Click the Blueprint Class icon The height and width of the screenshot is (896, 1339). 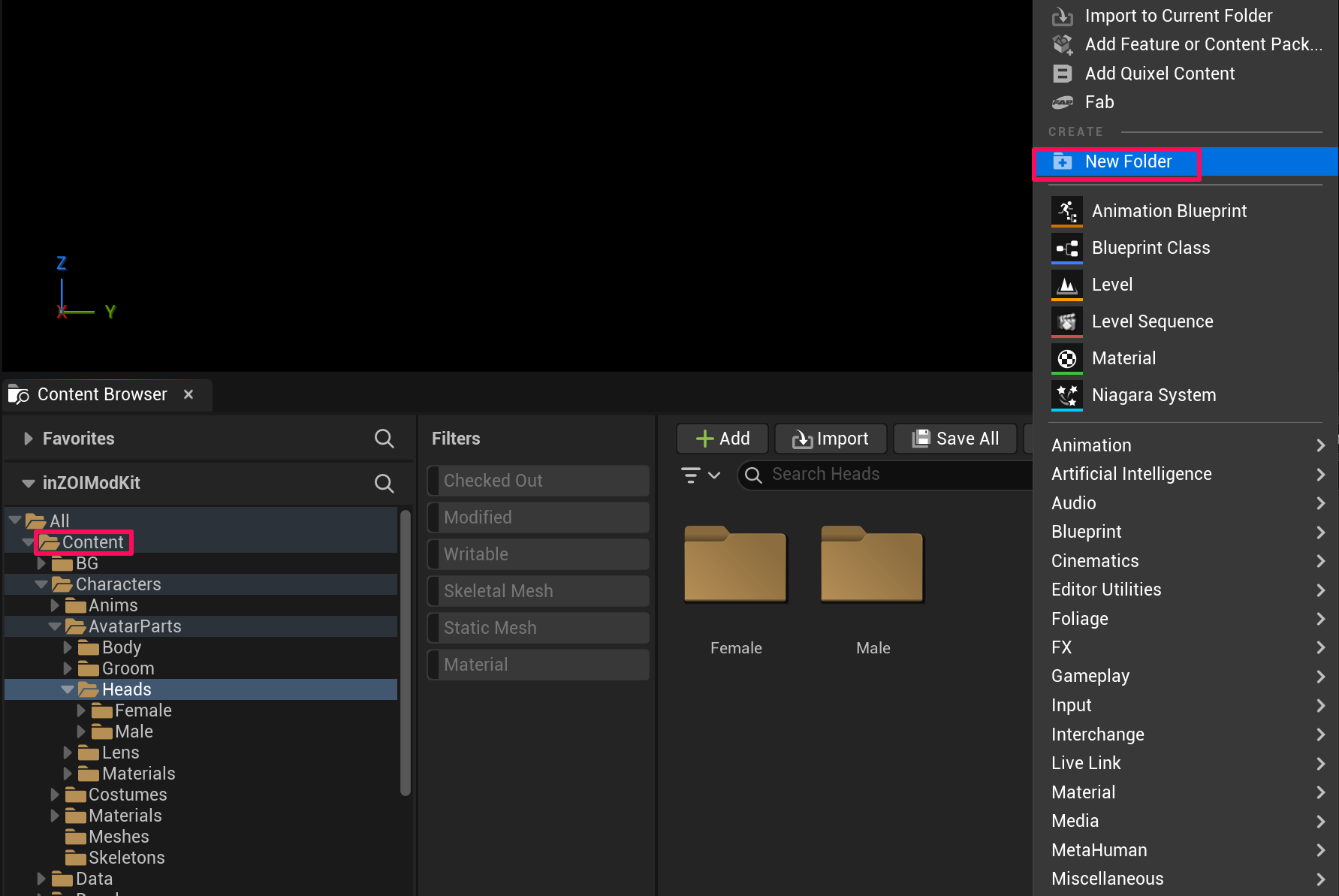pos(1066,248)
